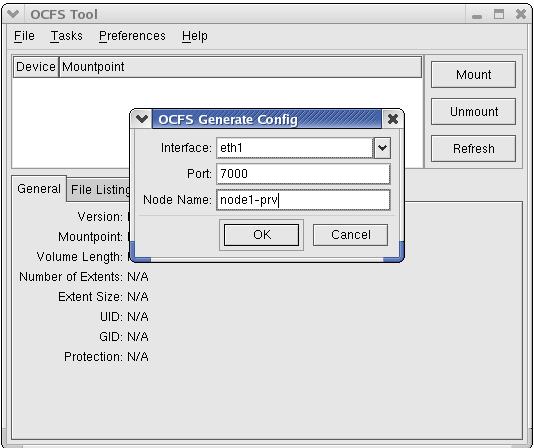Viewport: 534px width, 448px height.
Task: Open the Generate Config dialog menu arrow
Action: pyautogui.click(x=142, y=119)
